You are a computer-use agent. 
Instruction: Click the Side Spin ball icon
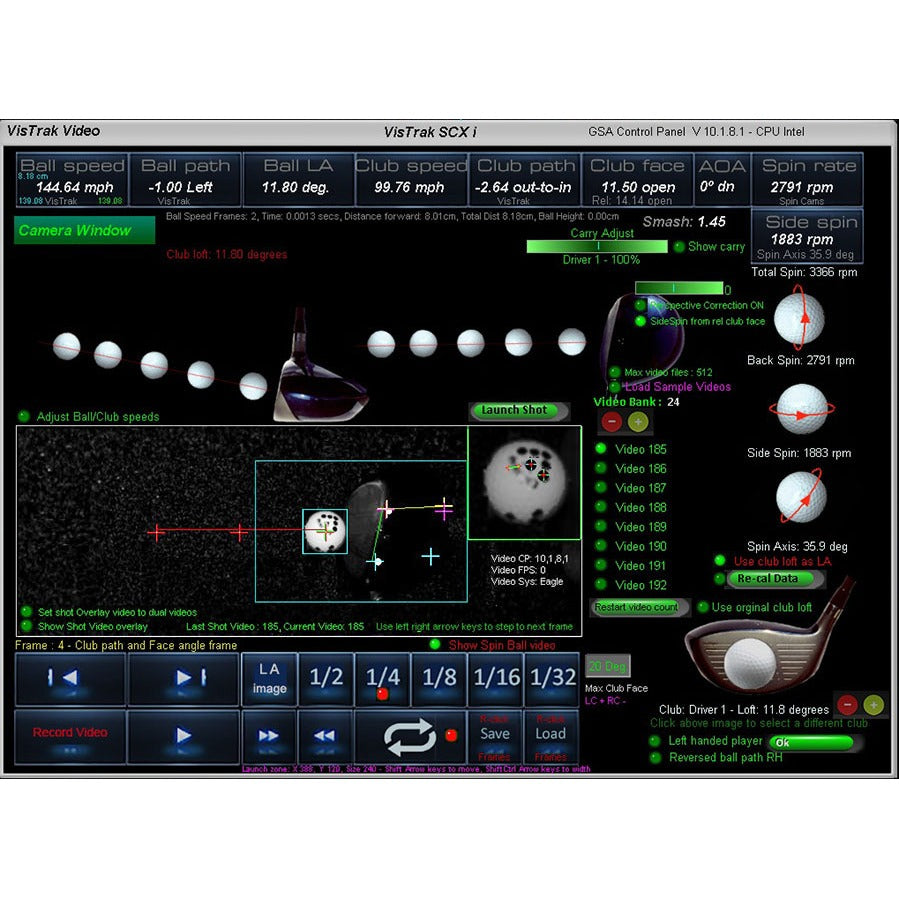[802, 409]
